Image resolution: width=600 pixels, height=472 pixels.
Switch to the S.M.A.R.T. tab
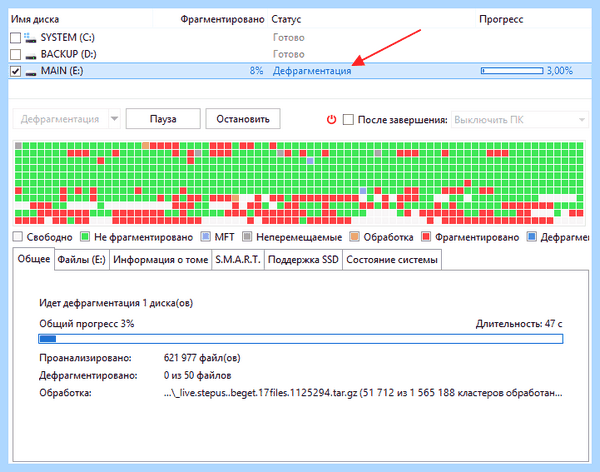pos(238,260)
